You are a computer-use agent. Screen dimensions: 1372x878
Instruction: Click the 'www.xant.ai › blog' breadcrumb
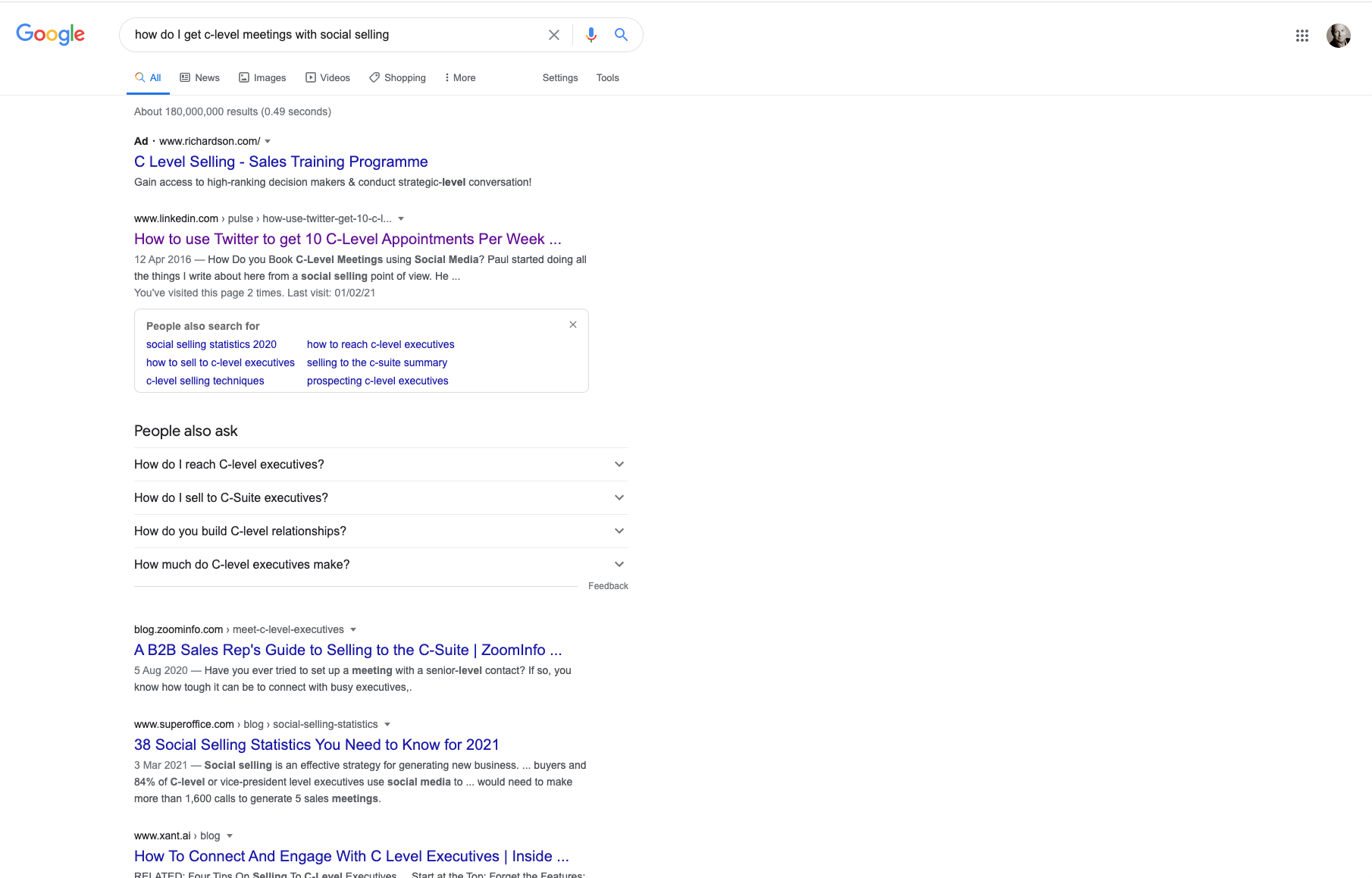(x=177, y=836)
